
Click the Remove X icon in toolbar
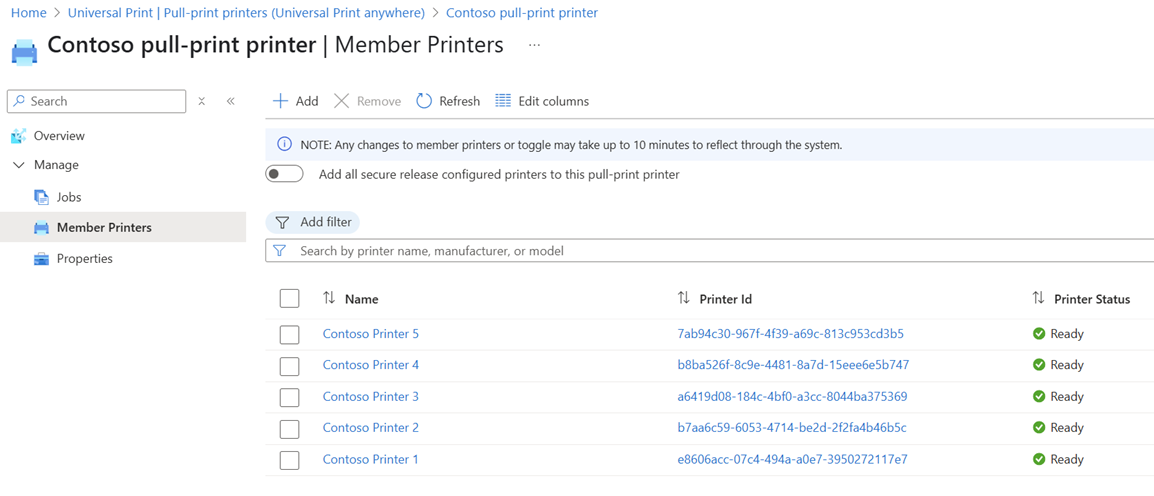(342, 101)
